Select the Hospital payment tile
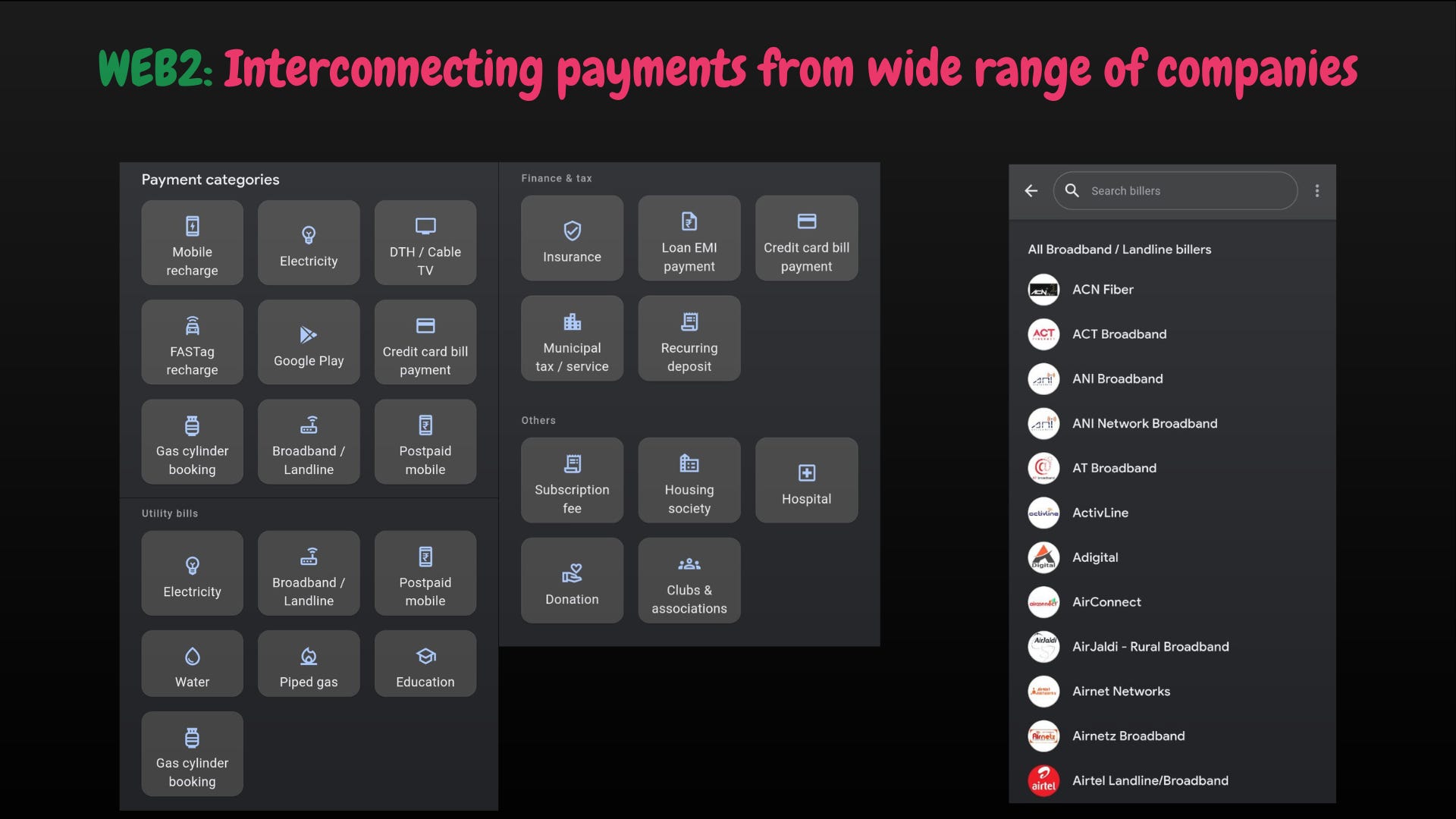This screenshot has width=1456, height=819. click(x=806, y=480)
